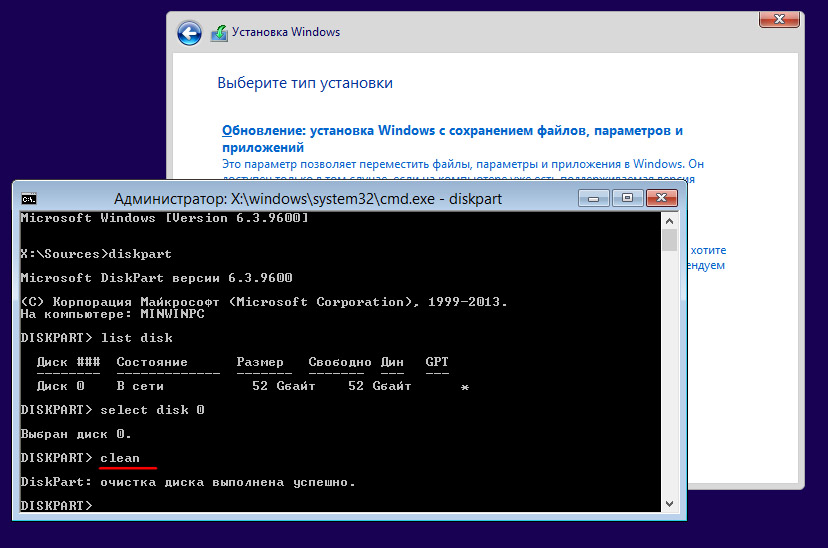Click the console scrollbar thumb
Screen dimensions: 828x548
pyautogui.click(x=670, y=240)
